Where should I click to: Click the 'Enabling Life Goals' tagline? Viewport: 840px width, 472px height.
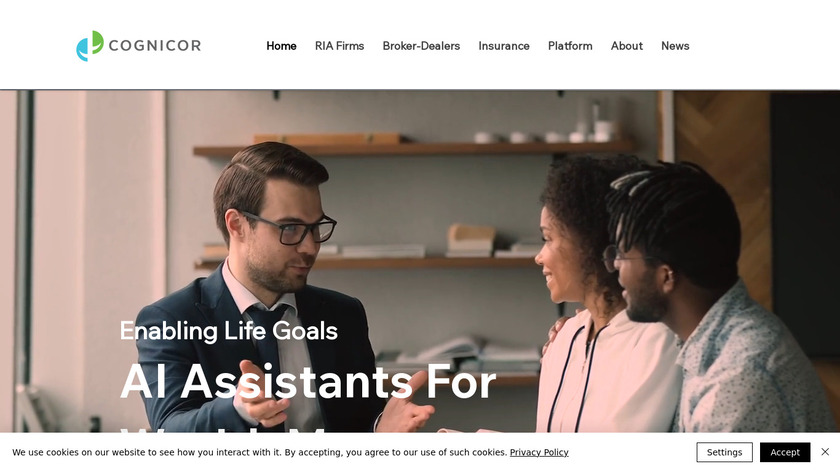click(229, 331)
